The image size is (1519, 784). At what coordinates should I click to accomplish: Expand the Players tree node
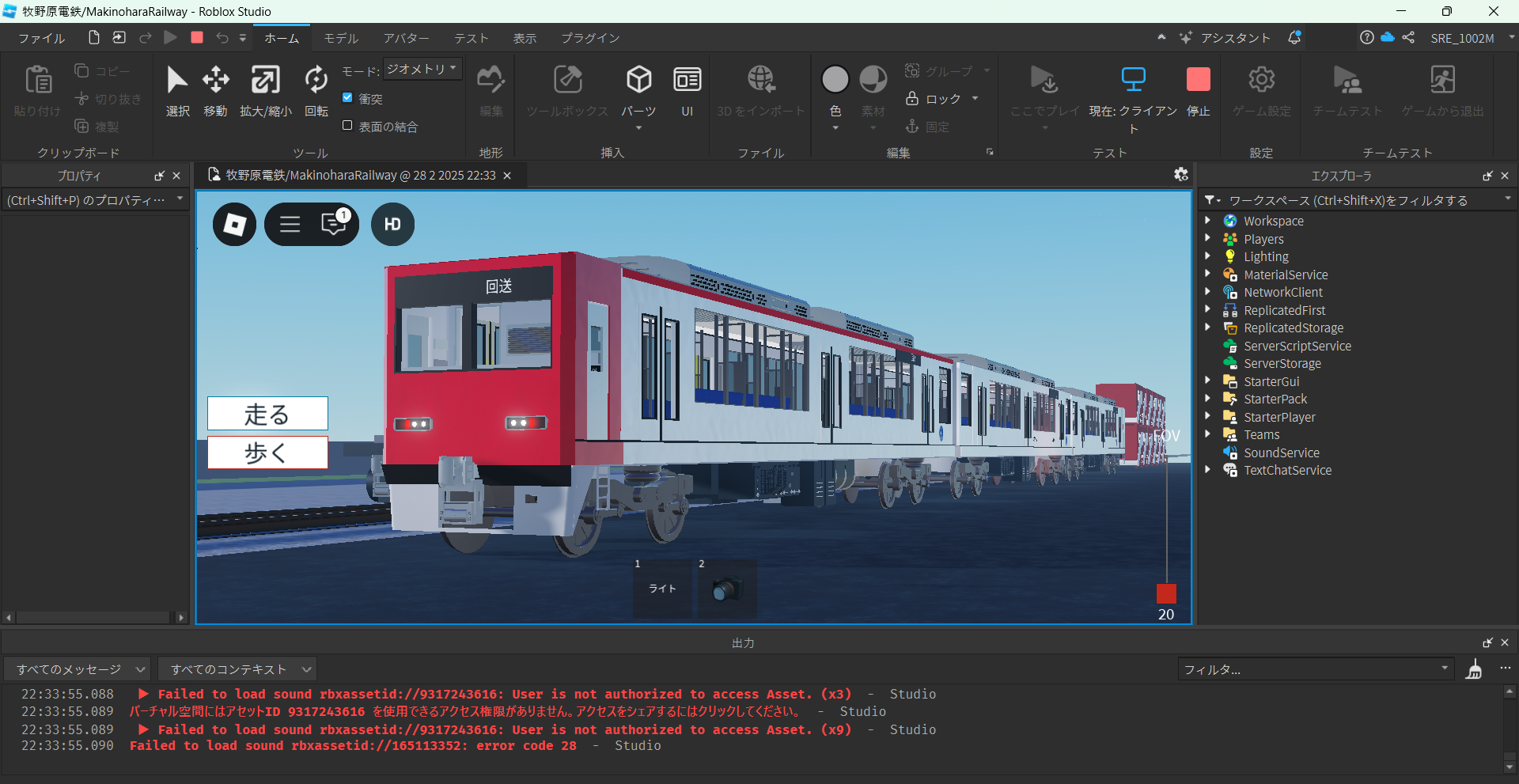tap(1207, 238)
